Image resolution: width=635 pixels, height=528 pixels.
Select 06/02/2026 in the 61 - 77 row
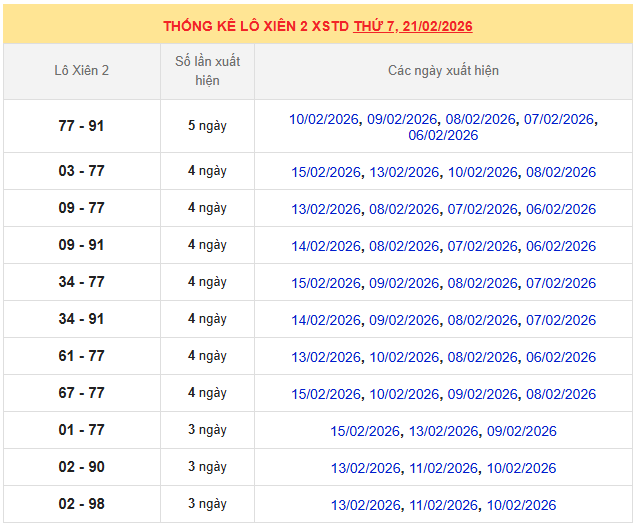561,357
